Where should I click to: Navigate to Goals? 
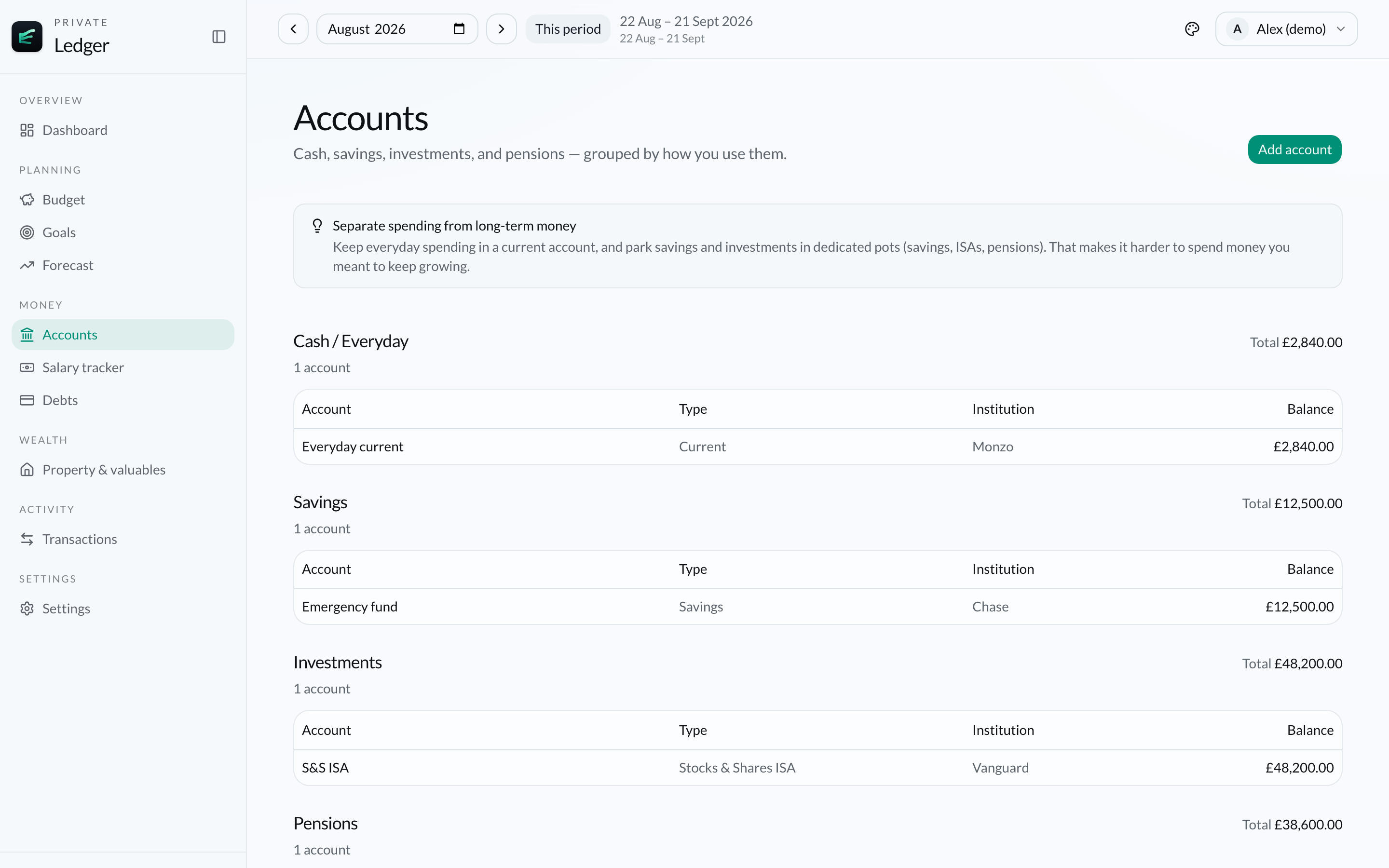tap(123, 232)
